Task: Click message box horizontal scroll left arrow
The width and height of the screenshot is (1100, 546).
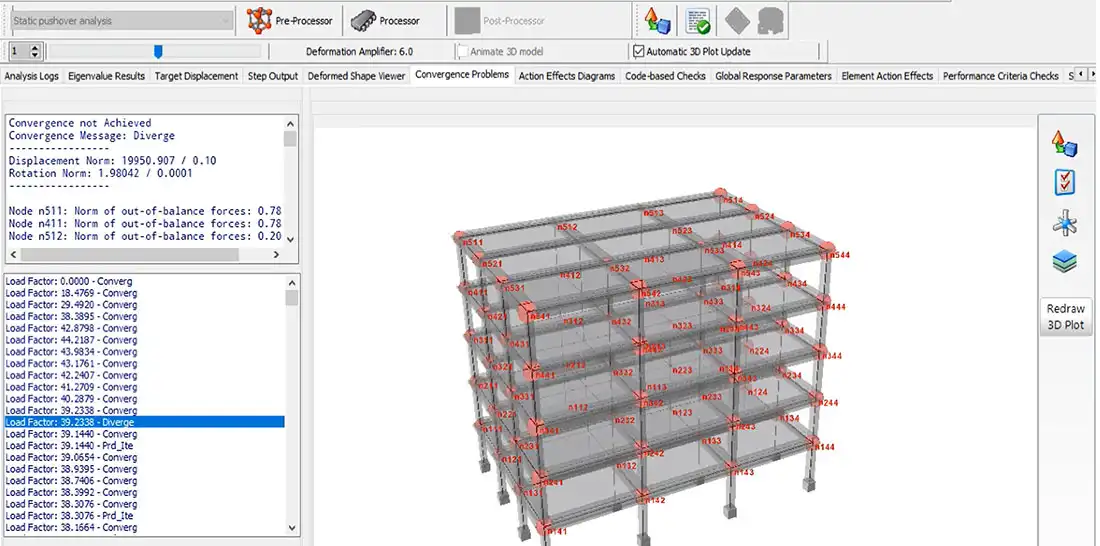Action: 14,254
